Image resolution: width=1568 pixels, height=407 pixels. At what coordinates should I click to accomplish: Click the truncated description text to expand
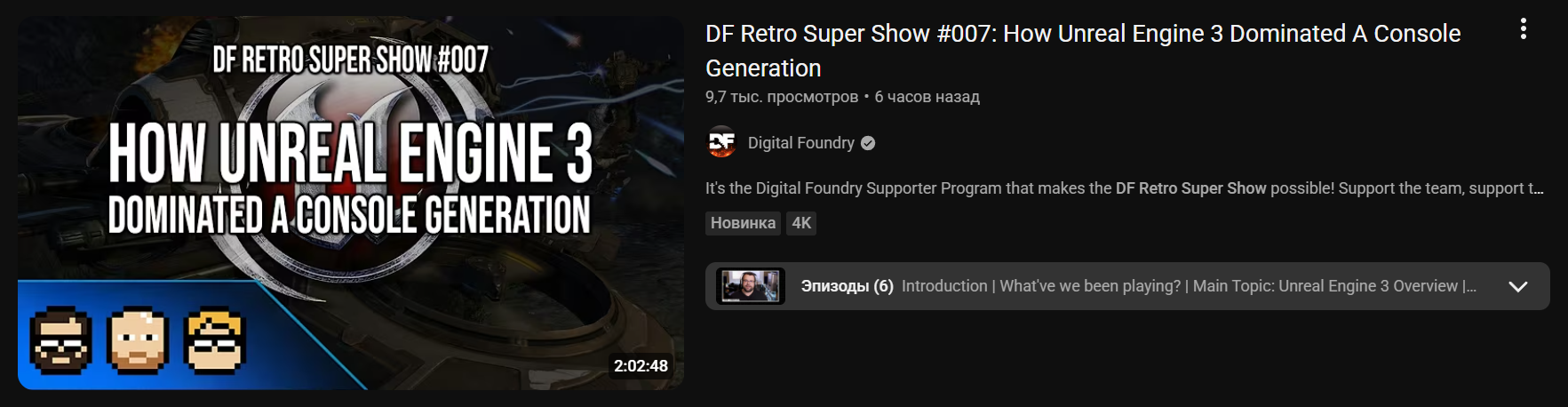point(1124,188)
